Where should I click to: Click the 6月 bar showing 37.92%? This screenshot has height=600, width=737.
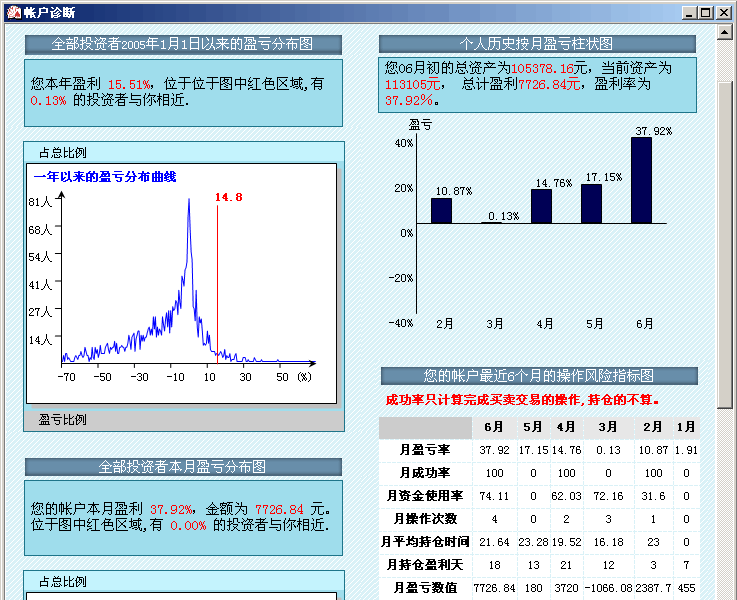point(641,180)
